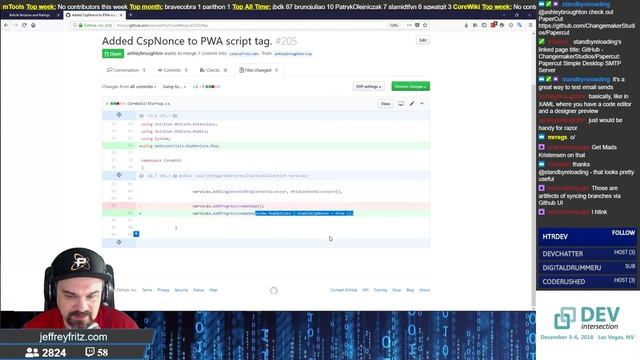Expand the hidden lines below the diff's end
This screenshot has width=640, height=360.
[119, 242]
